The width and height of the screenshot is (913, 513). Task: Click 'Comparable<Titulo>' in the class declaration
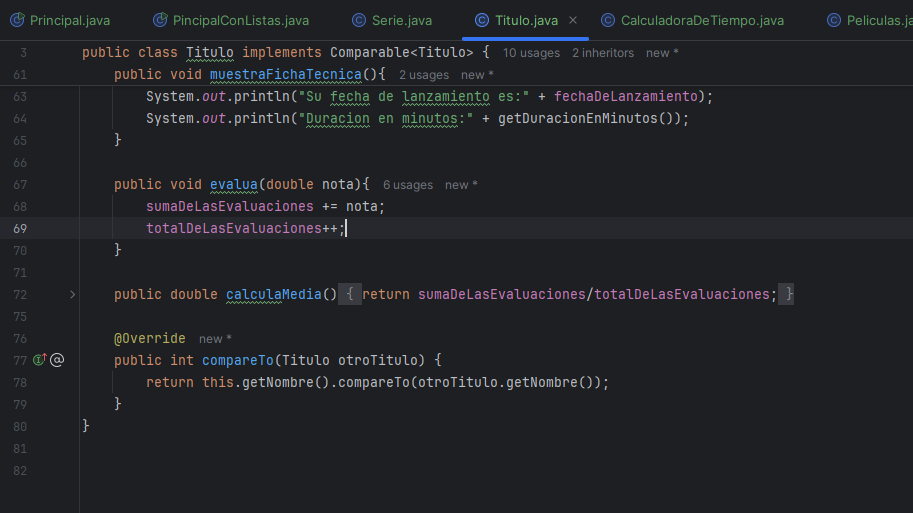pyautogui.click(x=402, y=52)
